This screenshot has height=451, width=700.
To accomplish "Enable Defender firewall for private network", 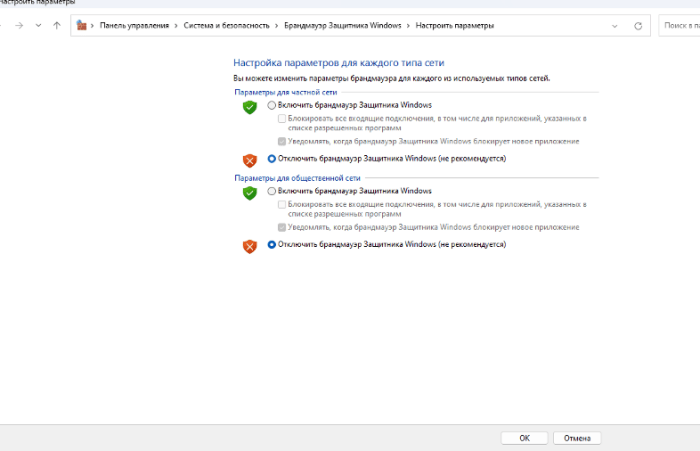I will [x=271, y=105].
